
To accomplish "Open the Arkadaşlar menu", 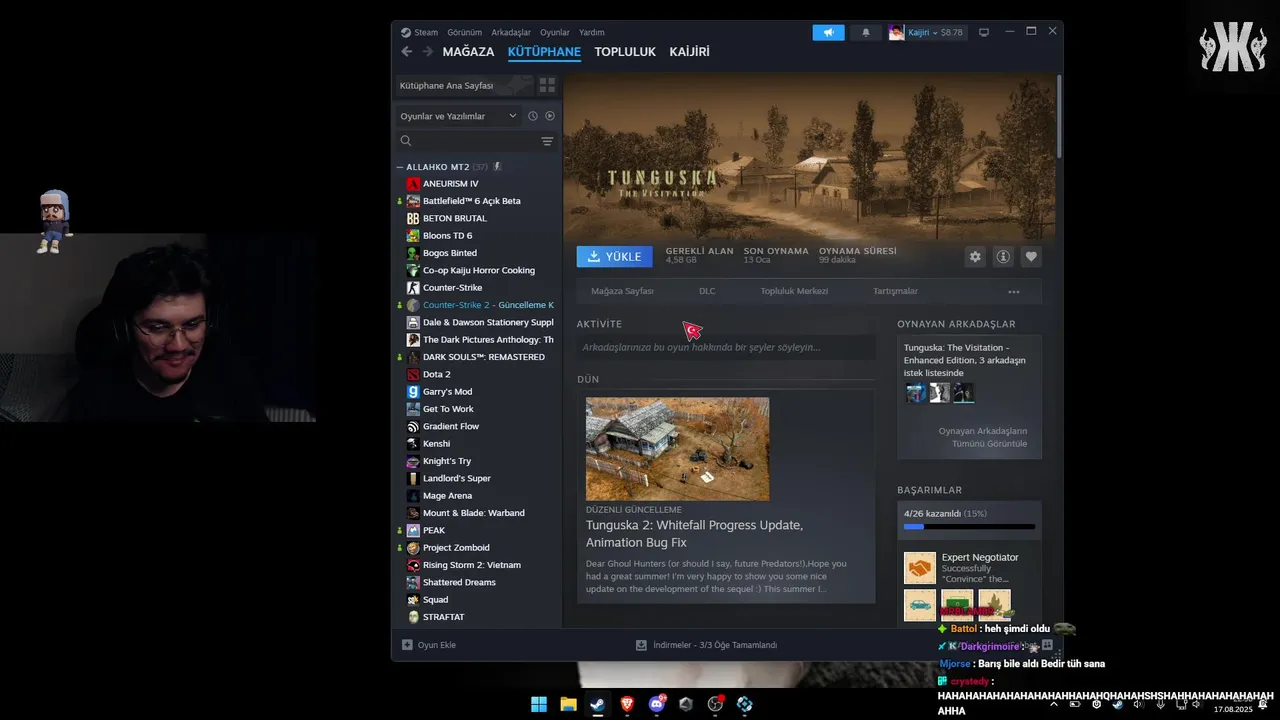I will pyautogui.click(x=511, y=32).
